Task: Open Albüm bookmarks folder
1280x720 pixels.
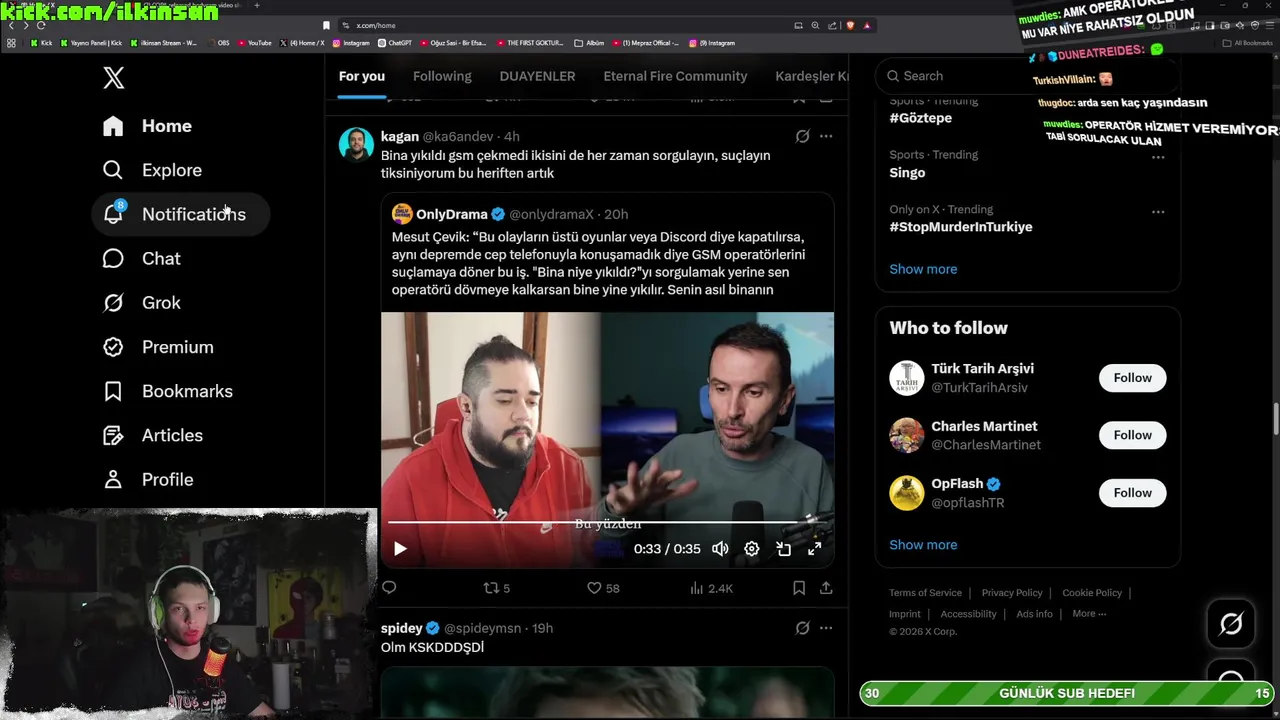Action: [x=590, y=43]
